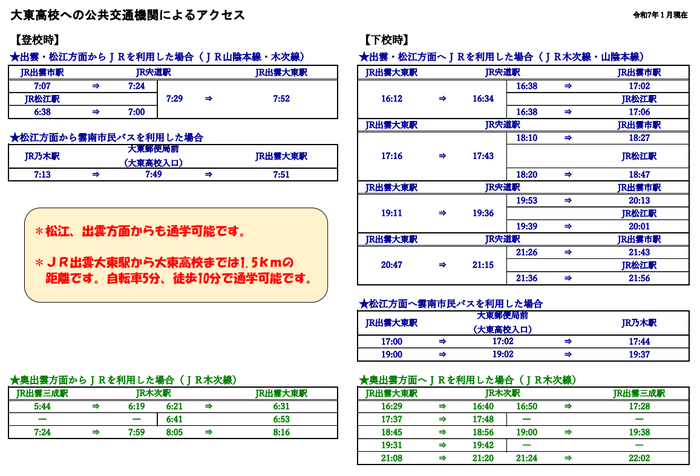Select the 8:05 time cell
This screenshot has height=476, width=700.
(174, 432)
